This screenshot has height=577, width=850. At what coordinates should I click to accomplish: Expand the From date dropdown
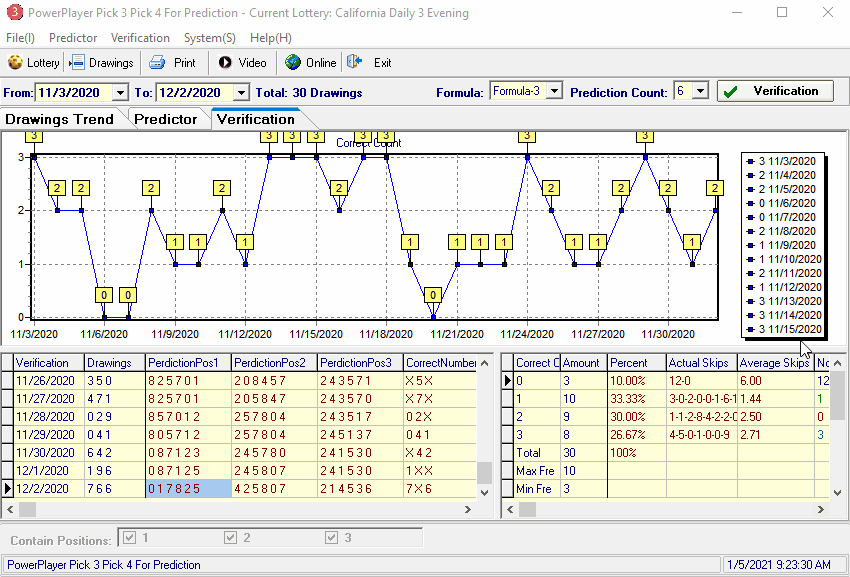(120, 93)
